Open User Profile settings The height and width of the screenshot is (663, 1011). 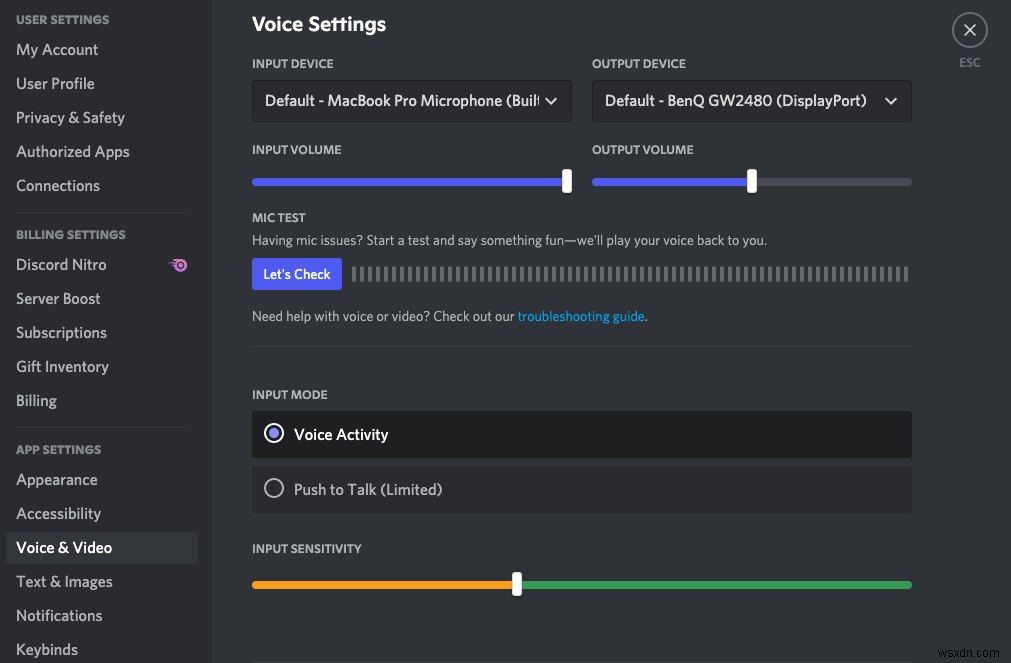pyautogui.click(x=55, y=83)
